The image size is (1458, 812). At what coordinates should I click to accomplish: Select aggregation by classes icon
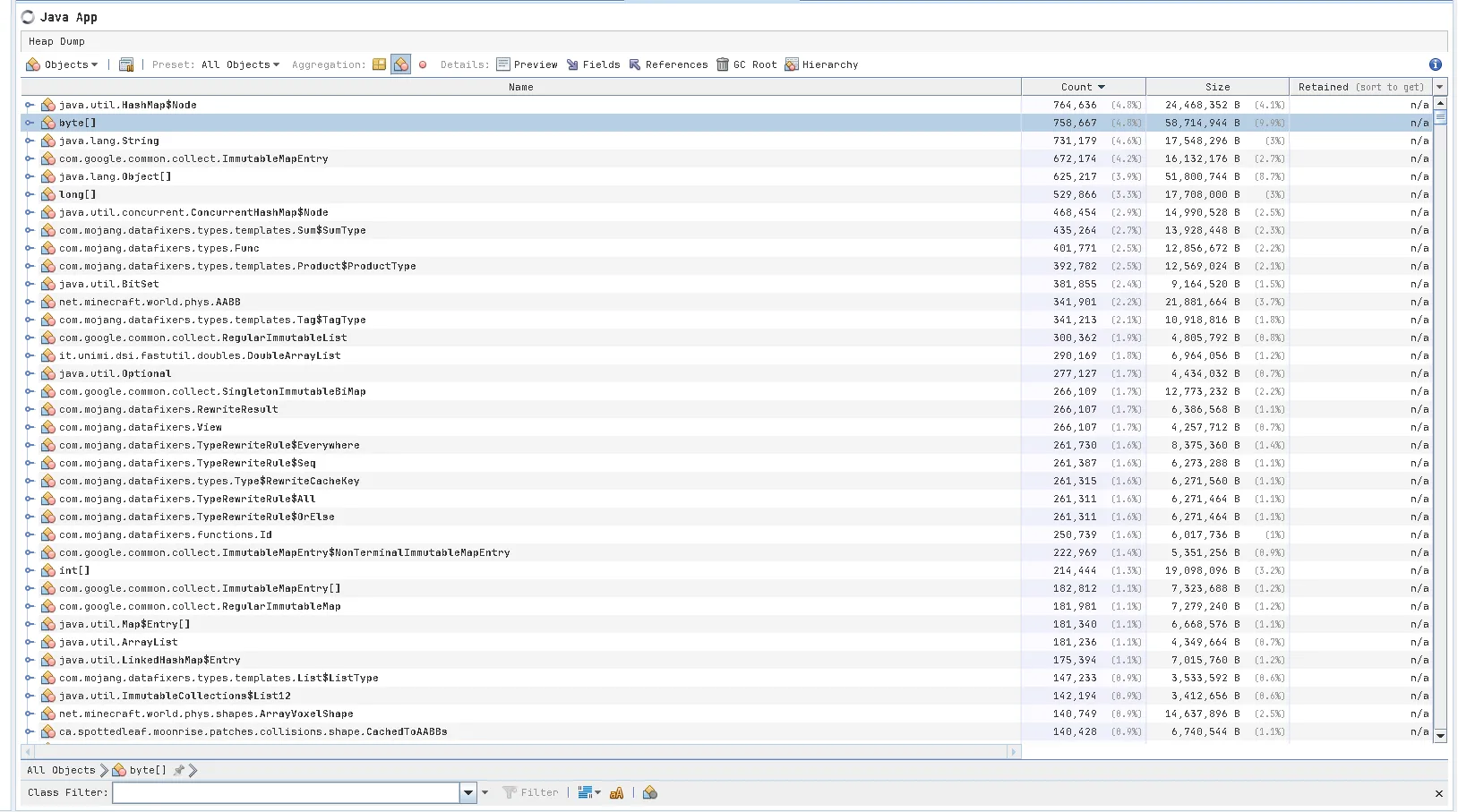(x=400, y=64)
